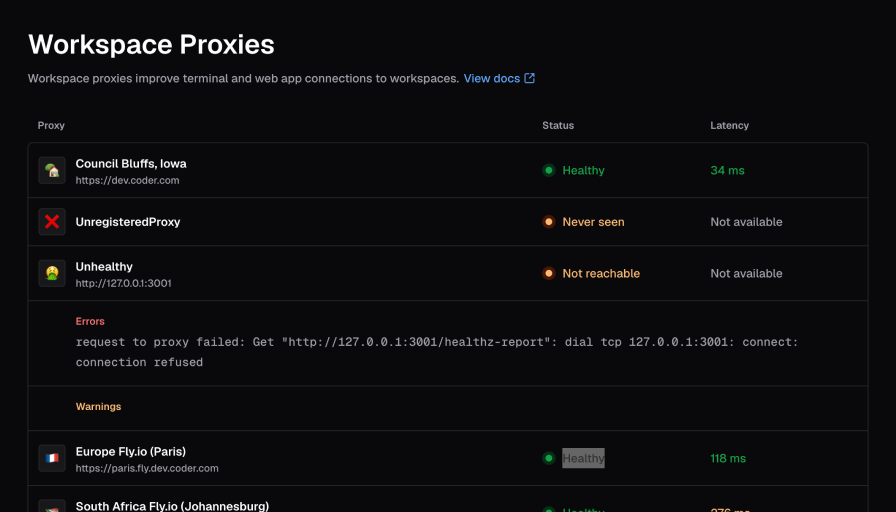
Task: Click the https://paris.fly.dev.coder.com URL text
Action: click(x=147, y=468)
